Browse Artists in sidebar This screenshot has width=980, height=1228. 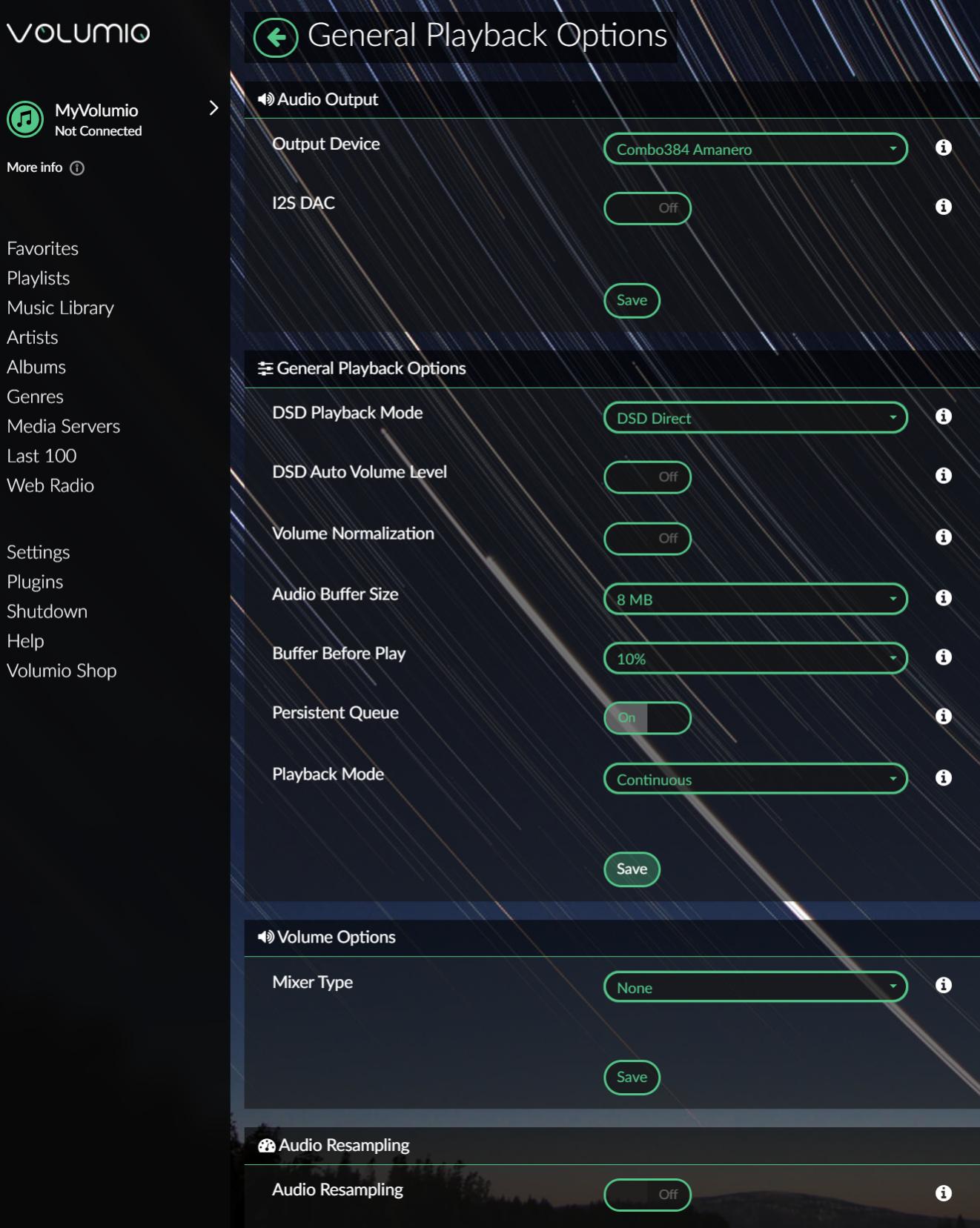pos(33,337)
